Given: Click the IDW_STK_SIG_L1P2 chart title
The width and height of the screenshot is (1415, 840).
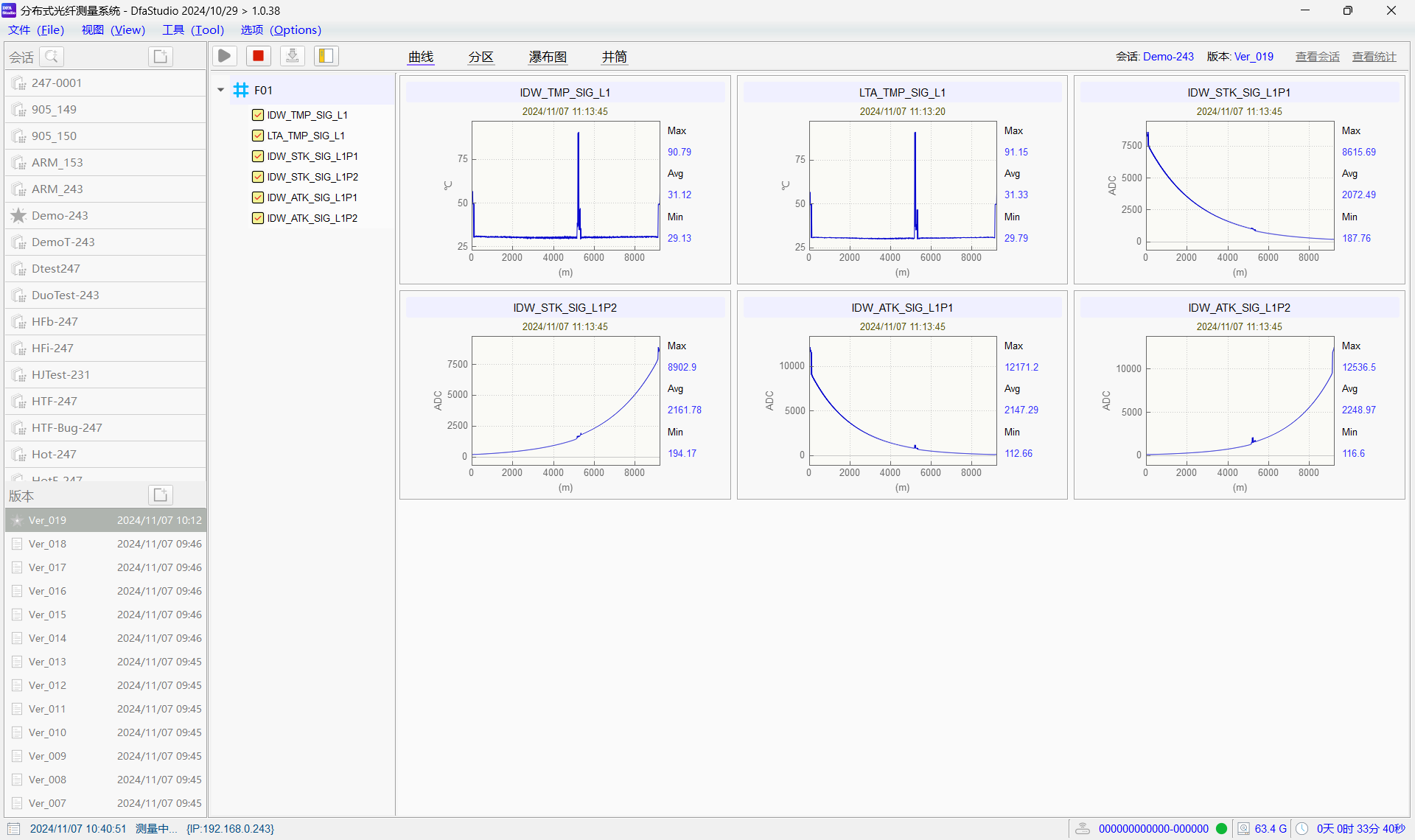Looking at the screenshot, I should pos(565,308).
